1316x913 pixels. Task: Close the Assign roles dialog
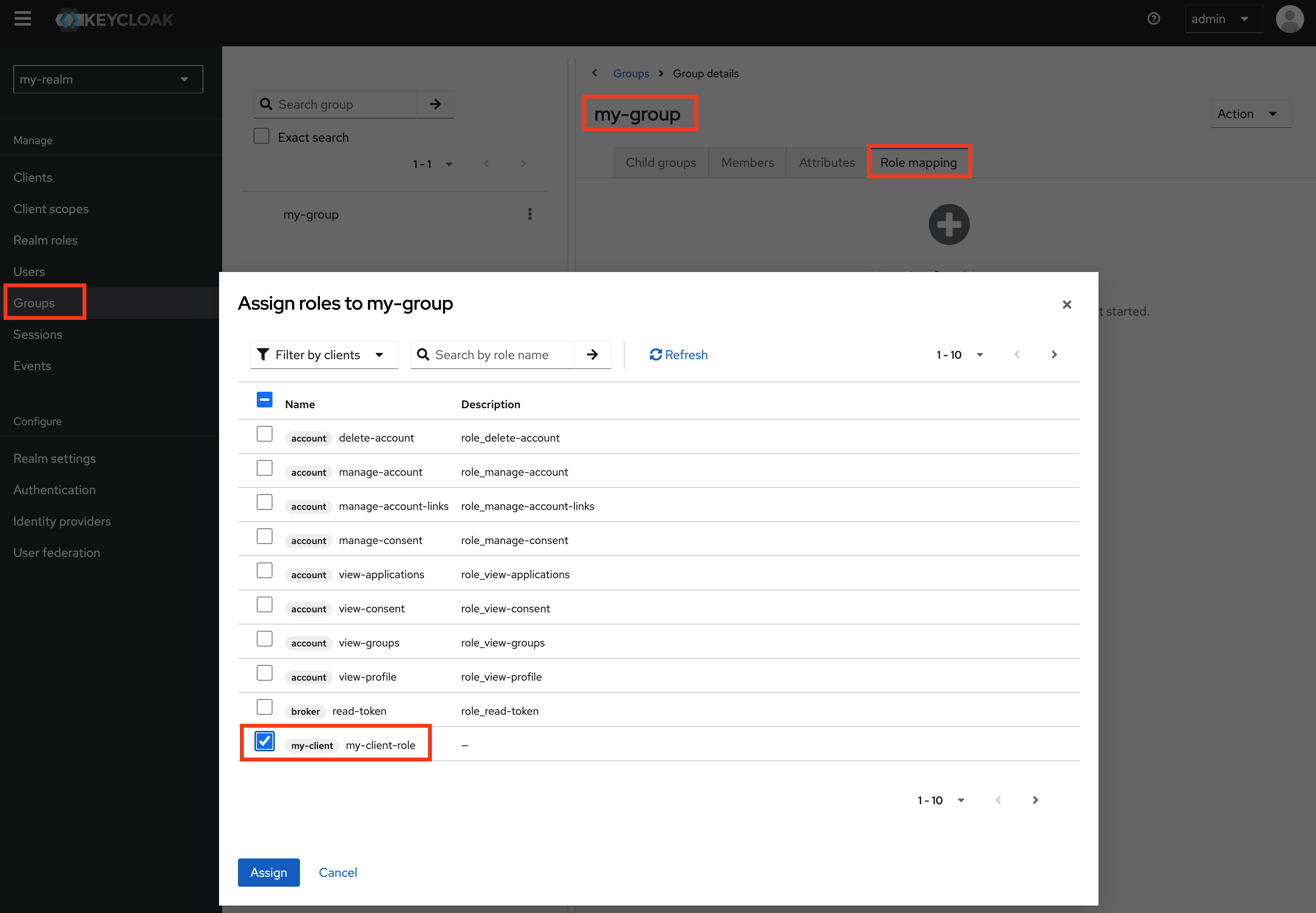[x=1067, y=304]
